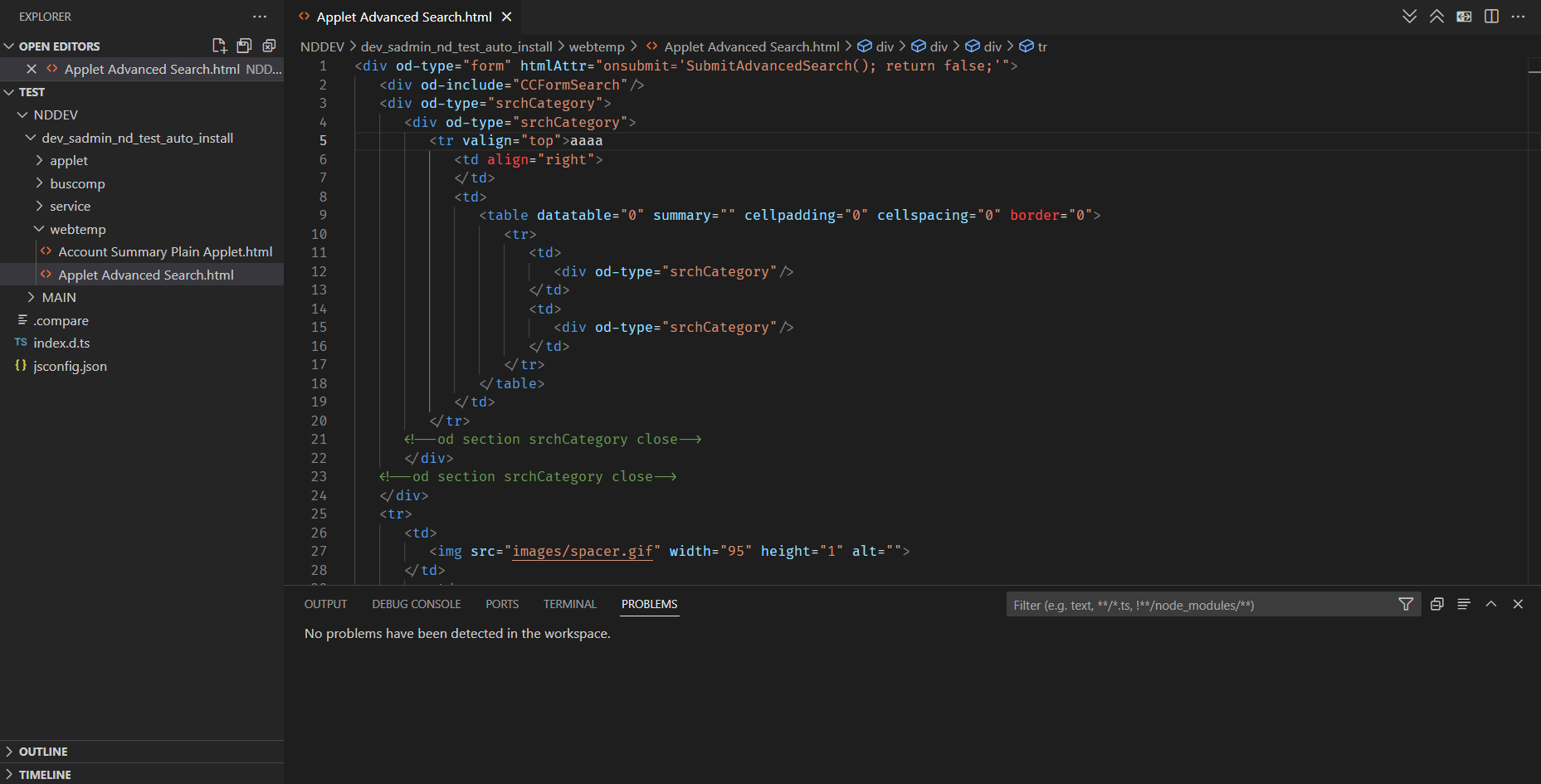Click the New Untitled File icon in Open Editors
The width and height of the screenshot is (1541, 784).
point(219,46)
